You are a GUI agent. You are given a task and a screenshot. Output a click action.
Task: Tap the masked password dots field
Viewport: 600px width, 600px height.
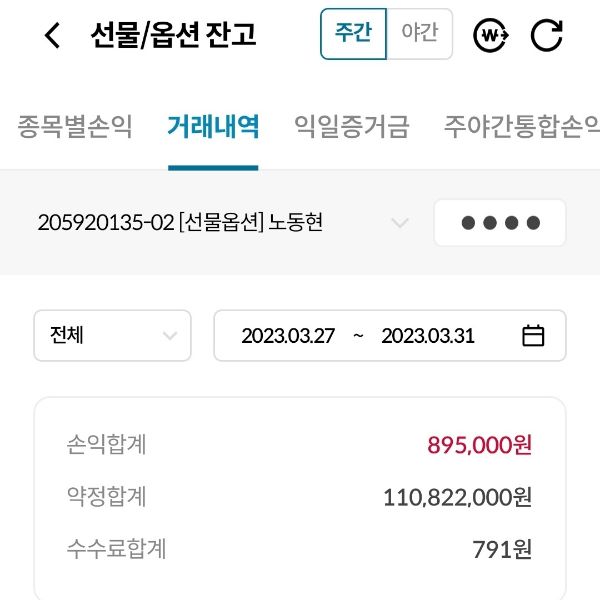click(x=500, y=223)
